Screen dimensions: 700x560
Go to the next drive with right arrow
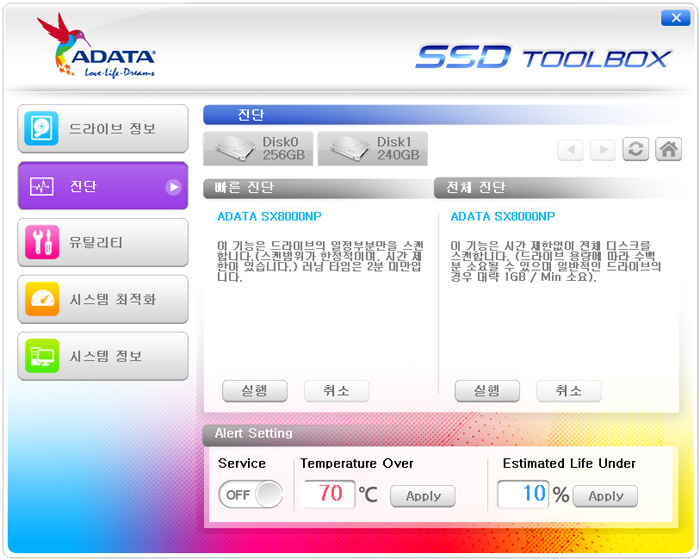pos(603,150)
